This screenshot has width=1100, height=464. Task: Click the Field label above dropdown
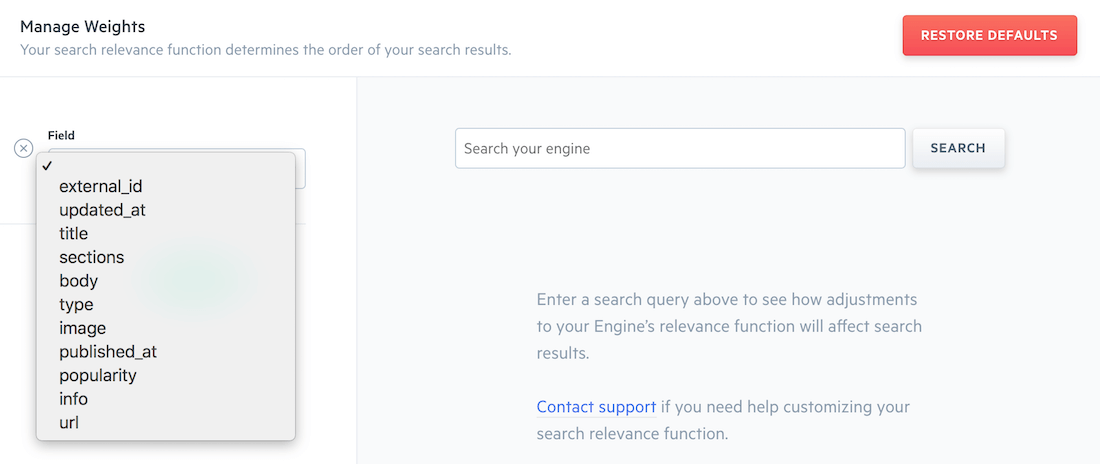point(61,135)
